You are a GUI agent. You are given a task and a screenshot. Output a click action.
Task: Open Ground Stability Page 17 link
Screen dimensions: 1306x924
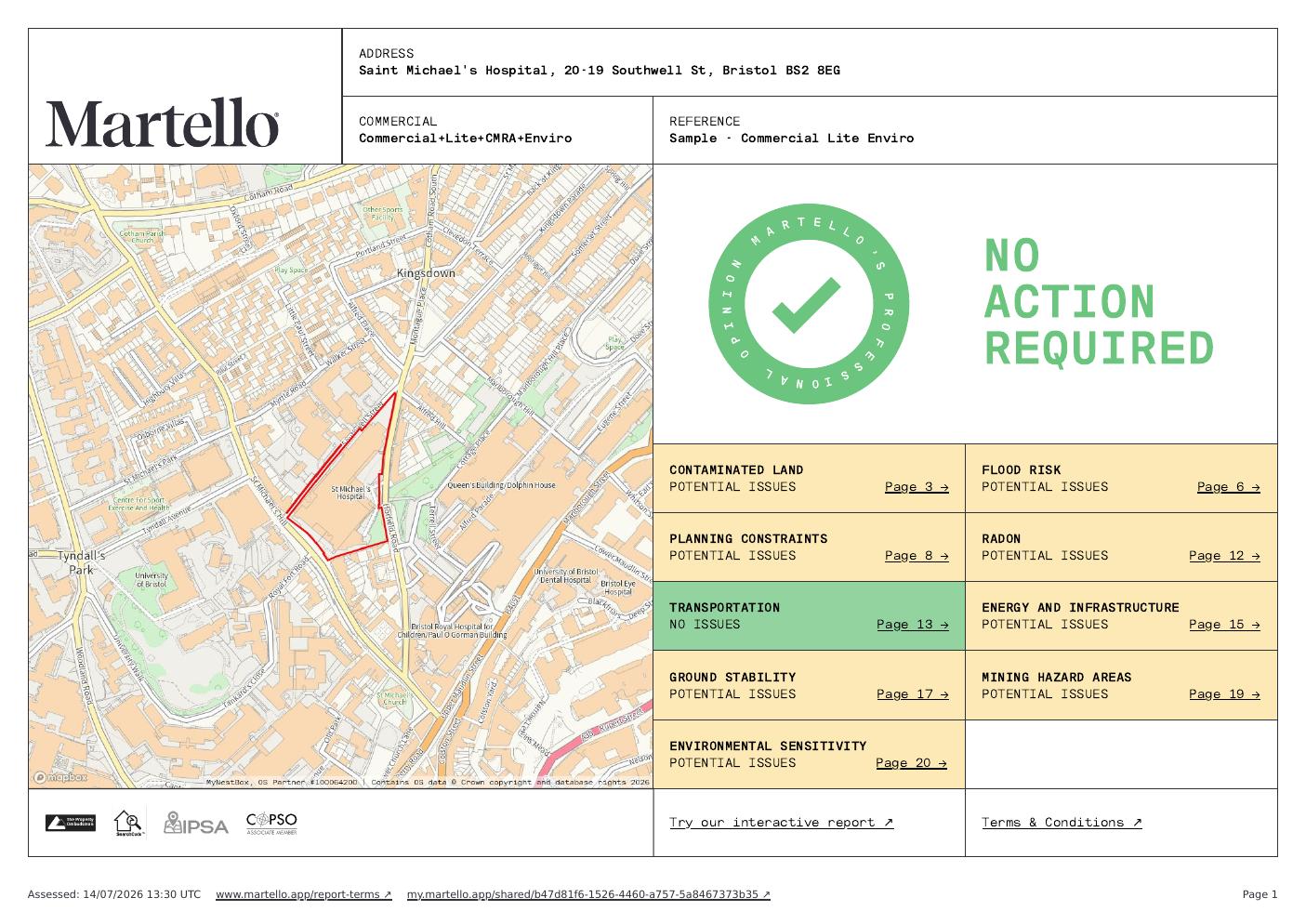(912, 693)
